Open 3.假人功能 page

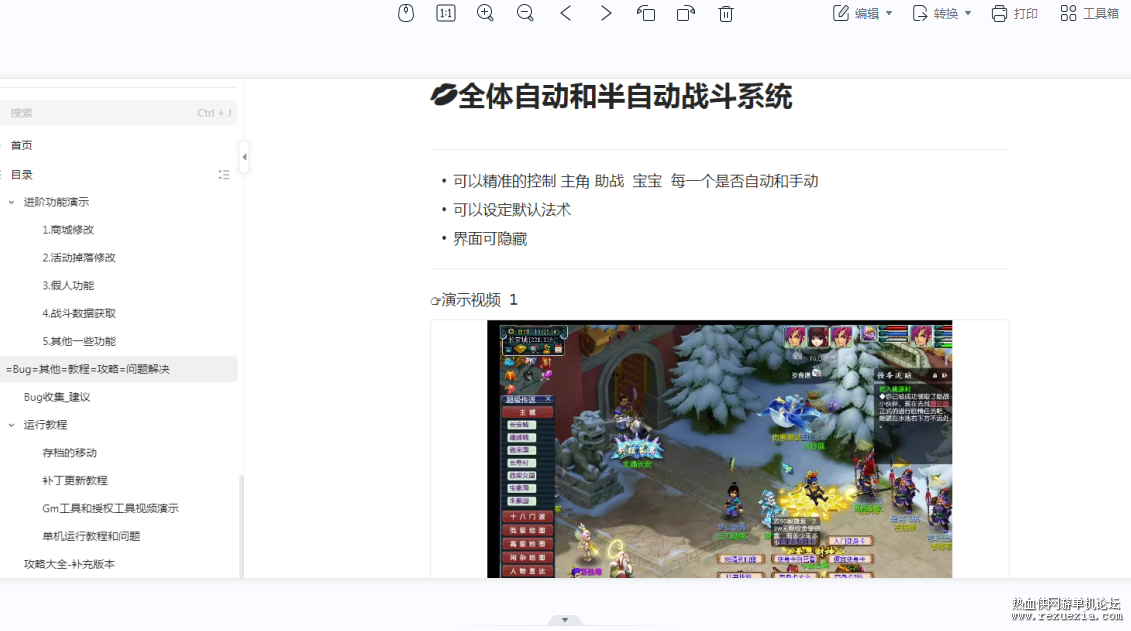click(x=68, y=285)
